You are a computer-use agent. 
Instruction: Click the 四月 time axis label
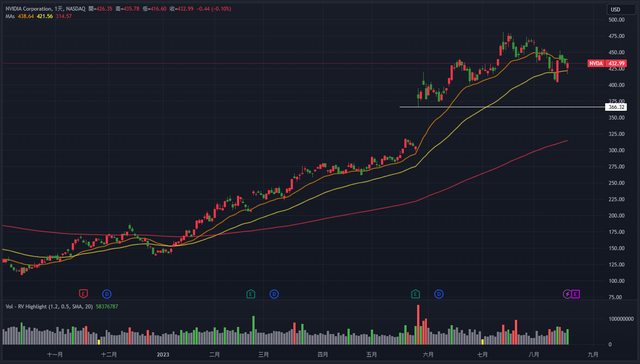(322, 355)
